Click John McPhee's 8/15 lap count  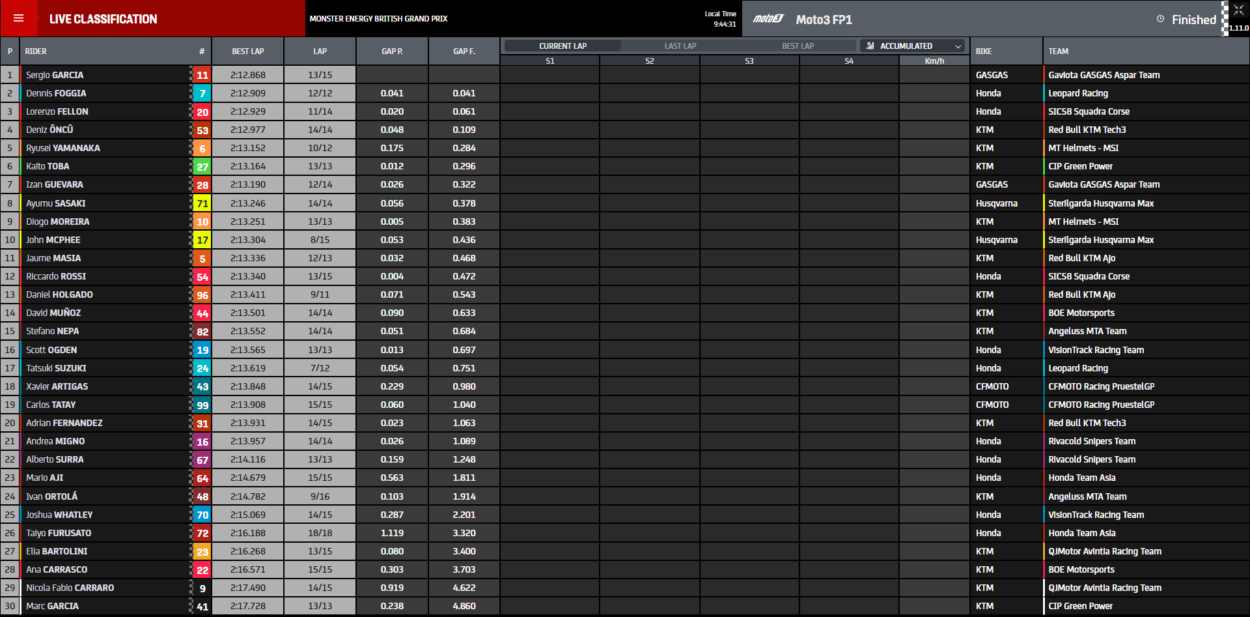coord(320,240)
